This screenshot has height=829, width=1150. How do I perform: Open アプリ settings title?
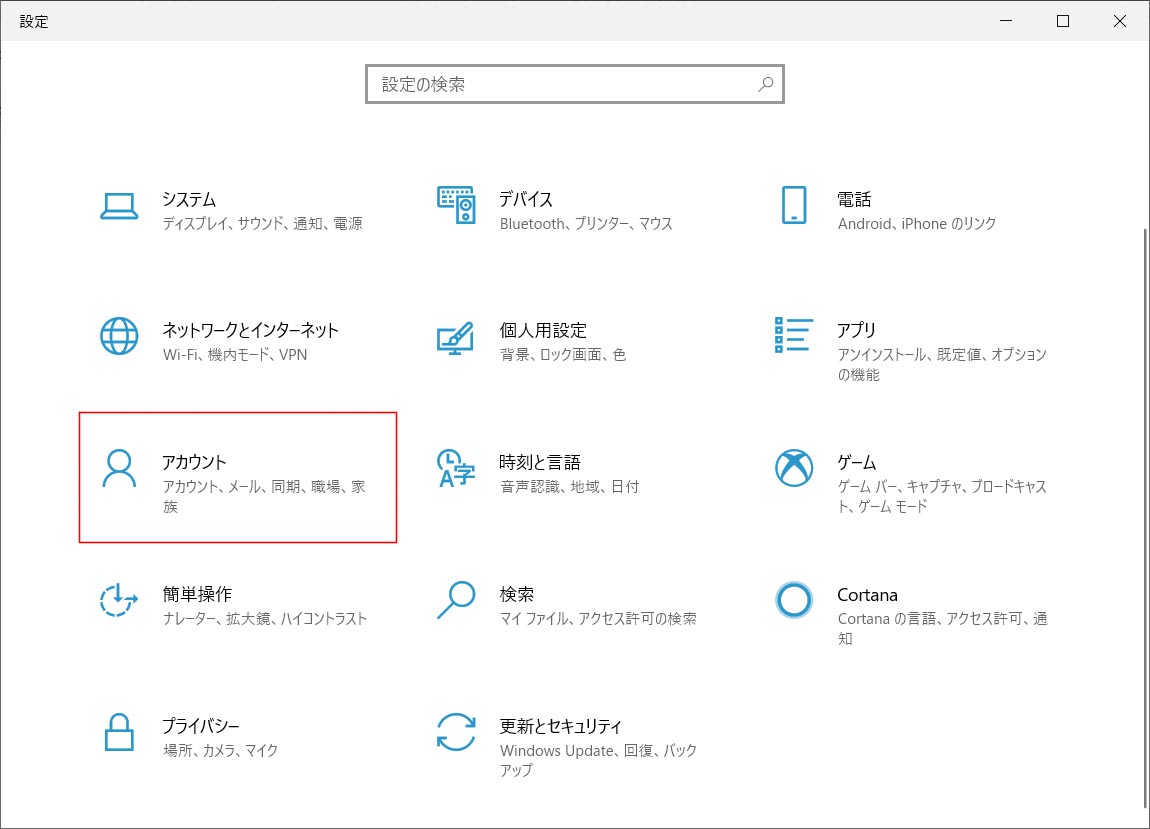(857, 330)
